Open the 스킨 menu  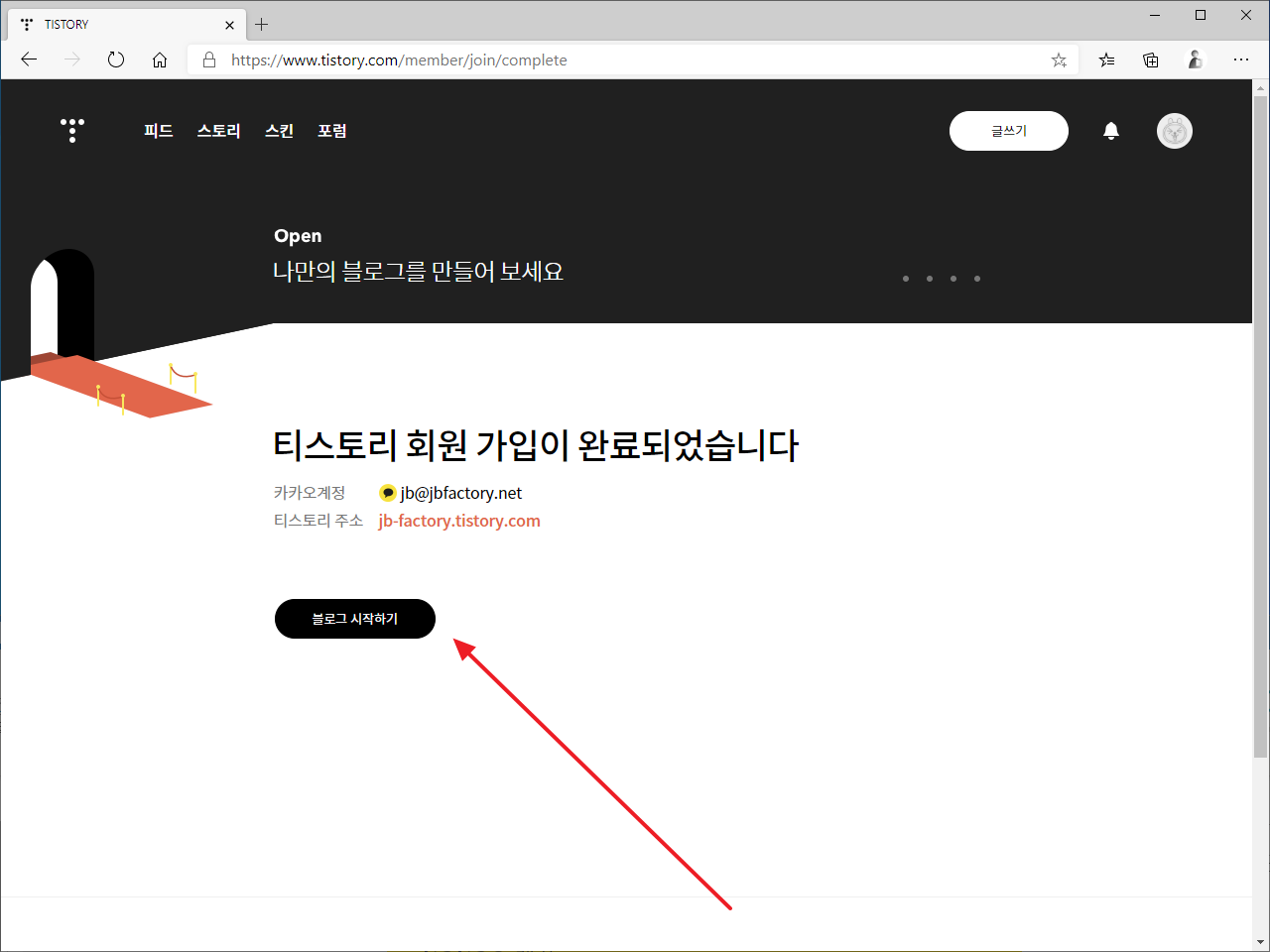click(x=280, y=131)
